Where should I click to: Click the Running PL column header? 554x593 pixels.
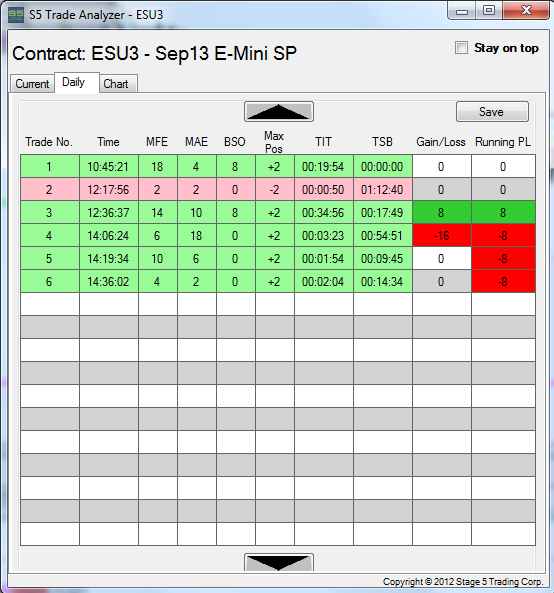[503, 142]
